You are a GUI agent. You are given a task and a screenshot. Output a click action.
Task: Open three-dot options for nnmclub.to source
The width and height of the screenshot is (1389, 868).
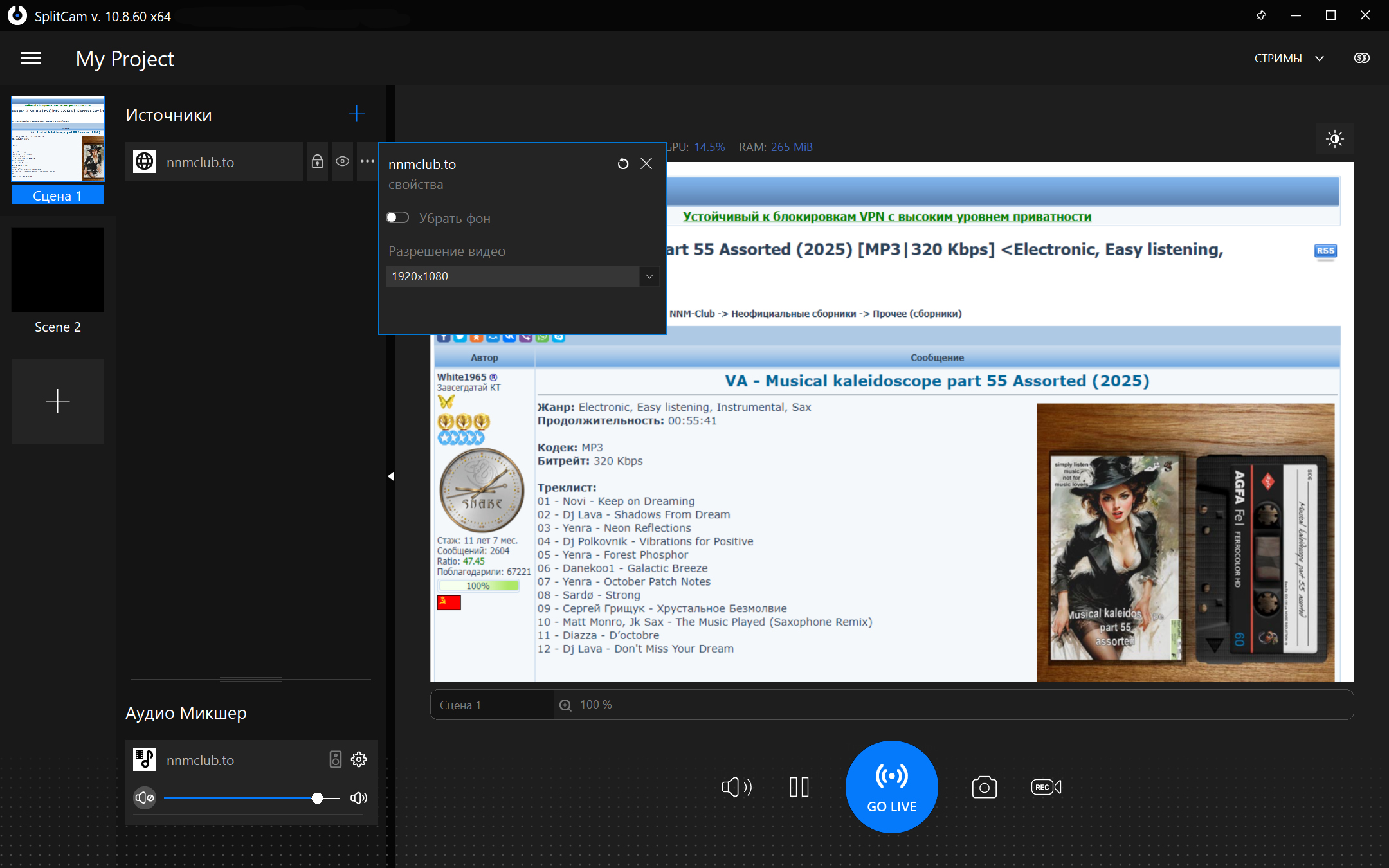coord(367,161)
